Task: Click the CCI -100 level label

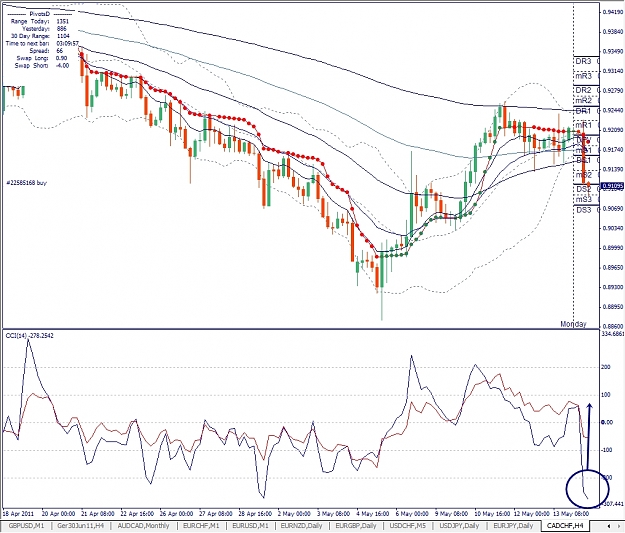Action: [606, 450]
